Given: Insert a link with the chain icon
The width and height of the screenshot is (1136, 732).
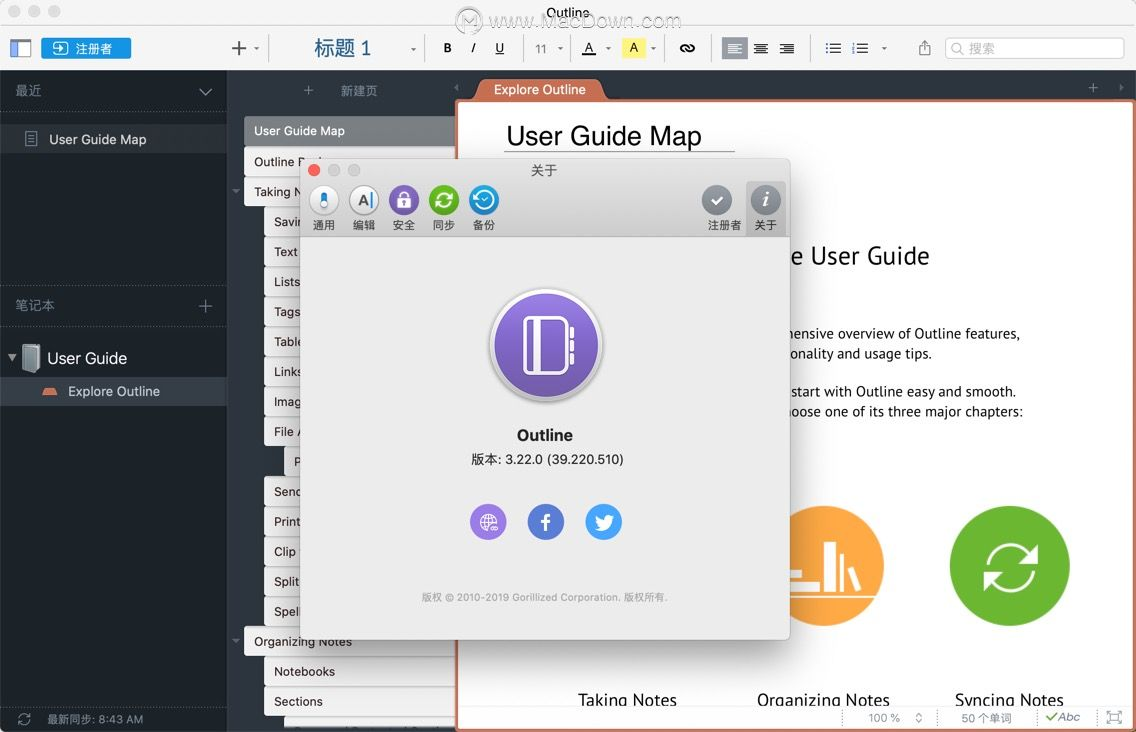Looking at the screenshot, I should pyautogui.click(x=687, y=49).
